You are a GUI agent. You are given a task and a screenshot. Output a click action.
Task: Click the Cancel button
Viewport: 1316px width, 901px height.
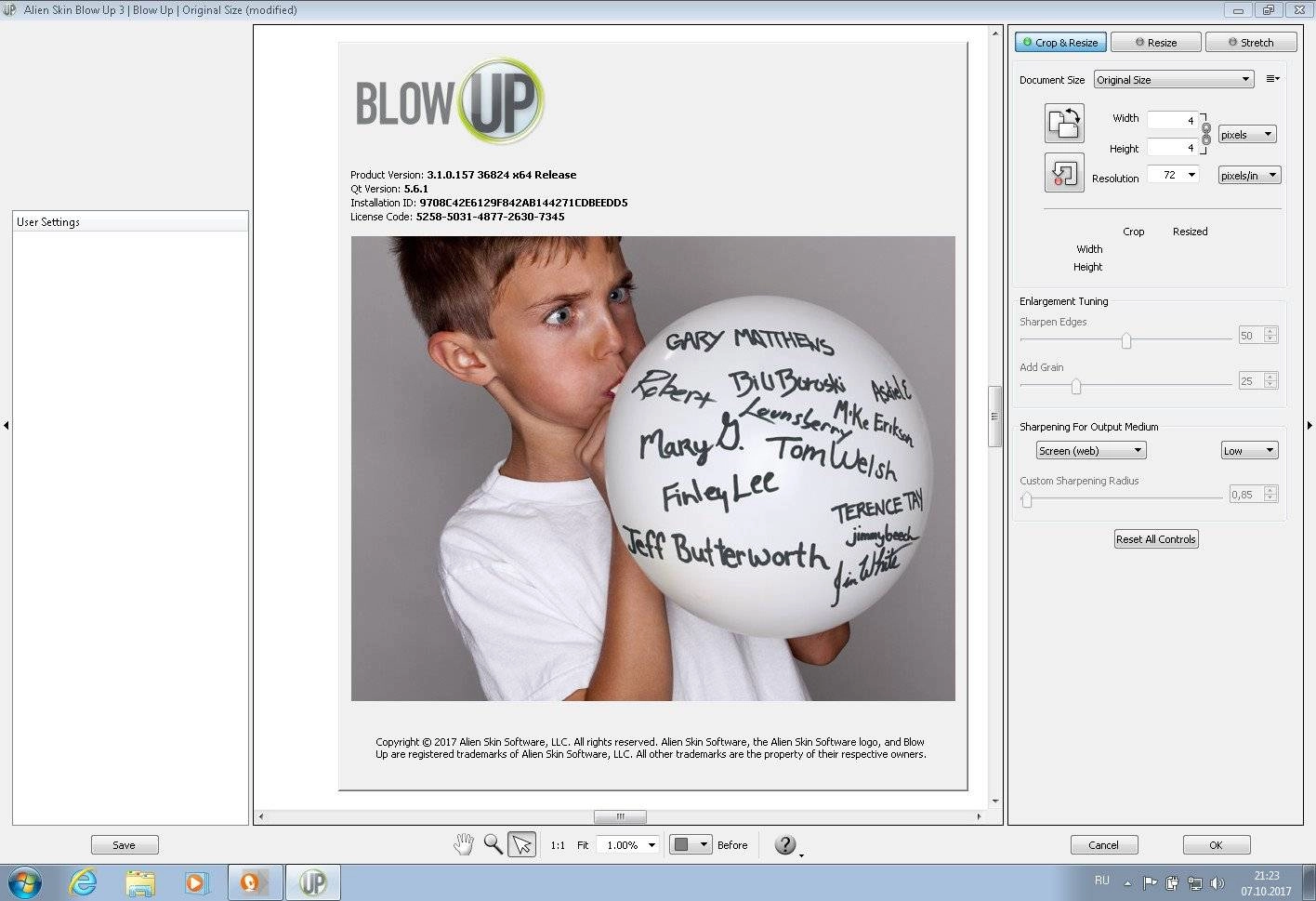(1103, 844)
